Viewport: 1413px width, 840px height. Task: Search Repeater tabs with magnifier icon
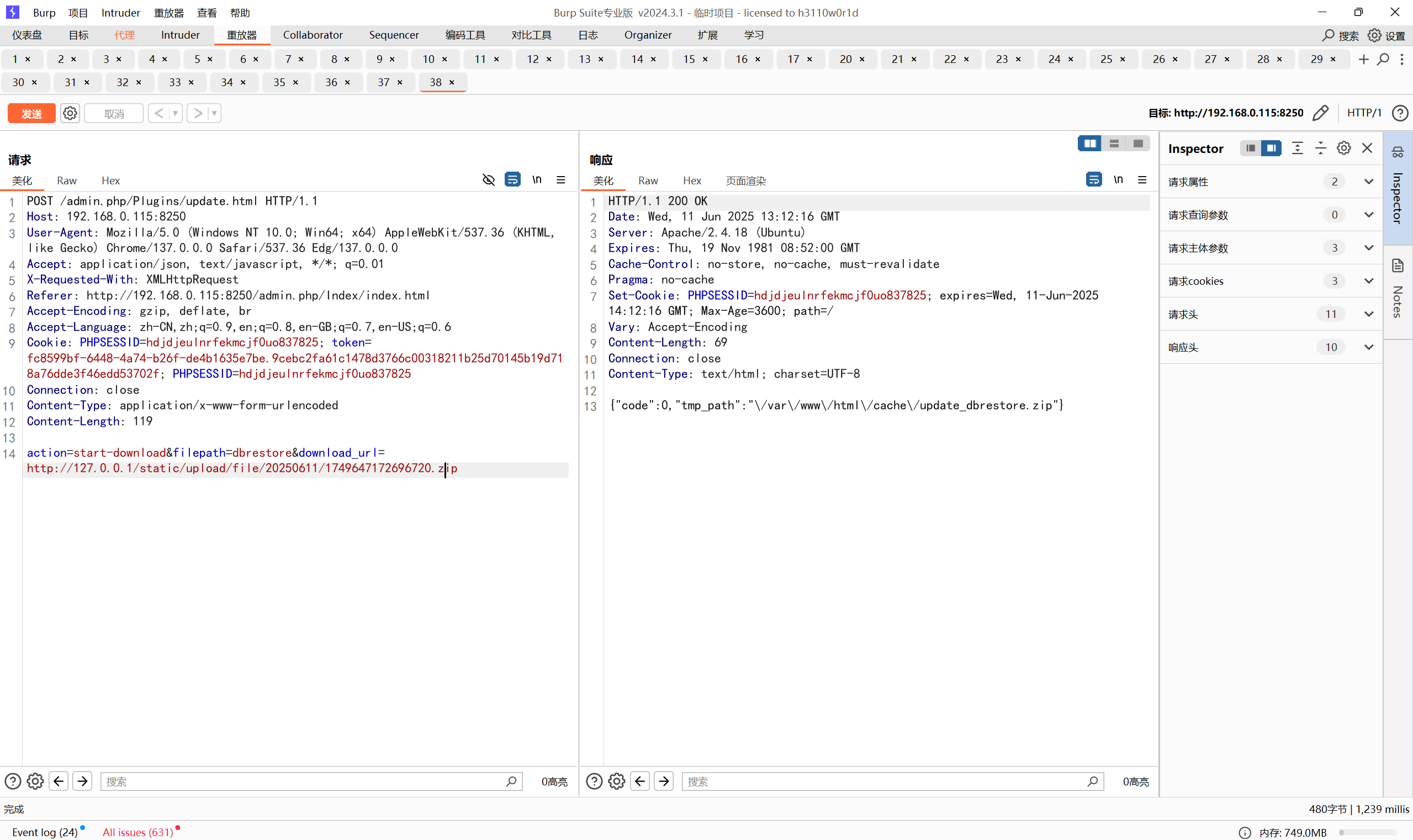pos(1383,59)
